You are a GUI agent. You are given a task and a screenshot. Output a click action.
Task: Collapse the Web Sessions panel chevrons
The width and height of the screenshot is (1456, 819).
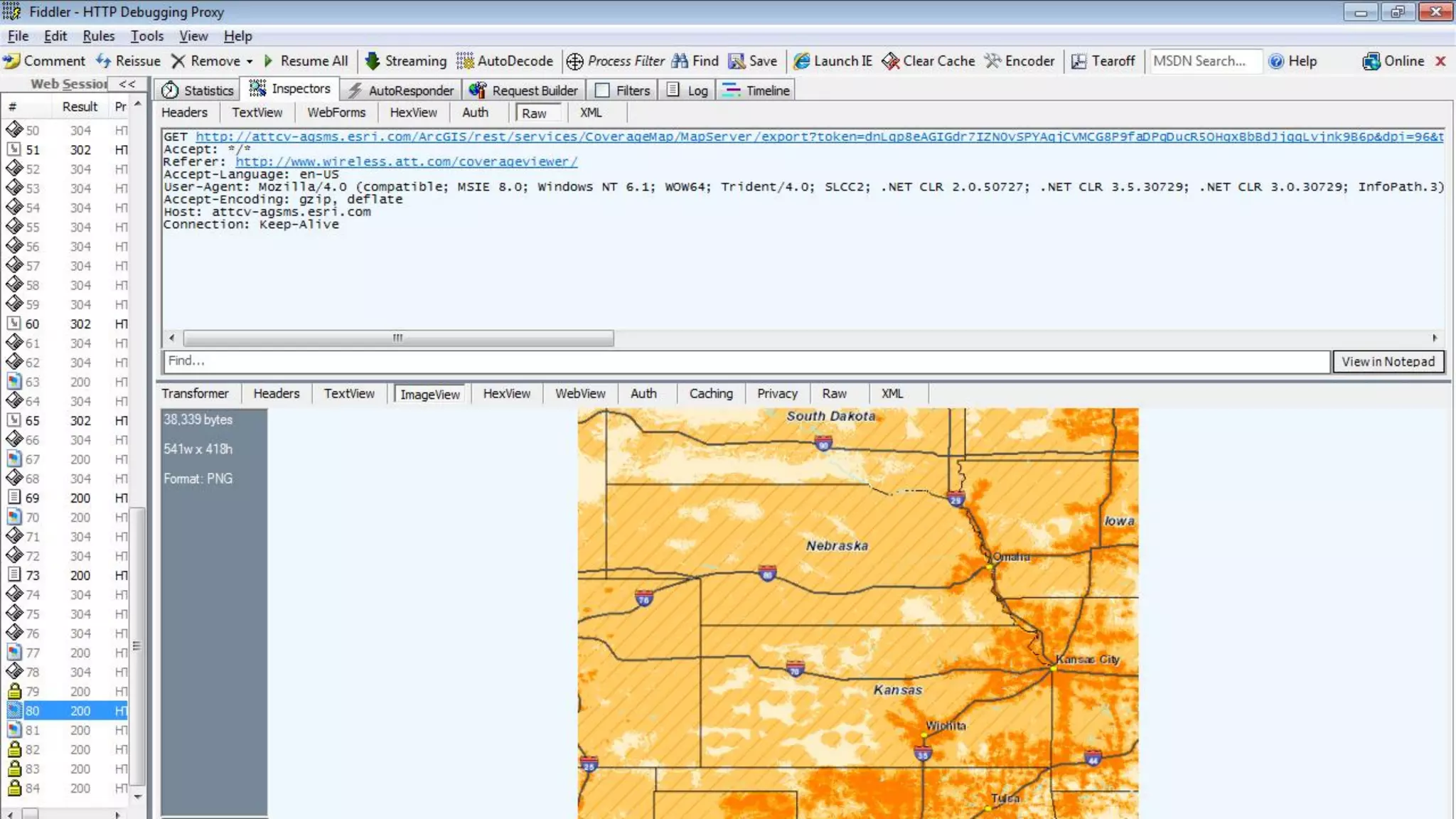(127, 84)
